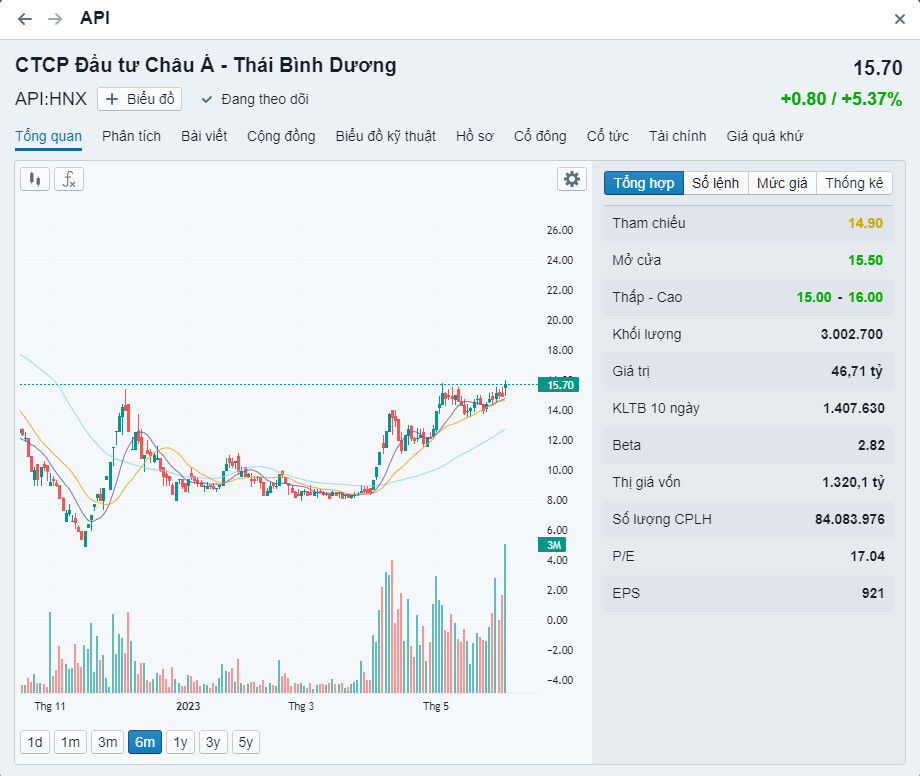Open chart settings gear
Viewport: 920px width, 776px height.
click(x=572, y=179)
